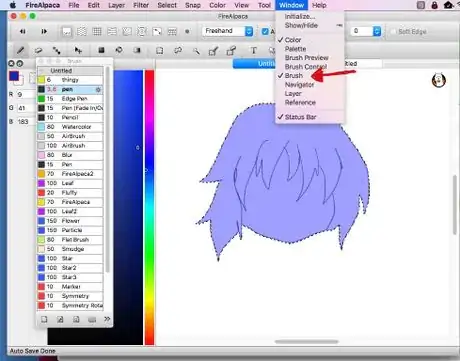Select the Magic Wand tool
The width and height of the screenshot is (460, 361).
coord(196,51)
